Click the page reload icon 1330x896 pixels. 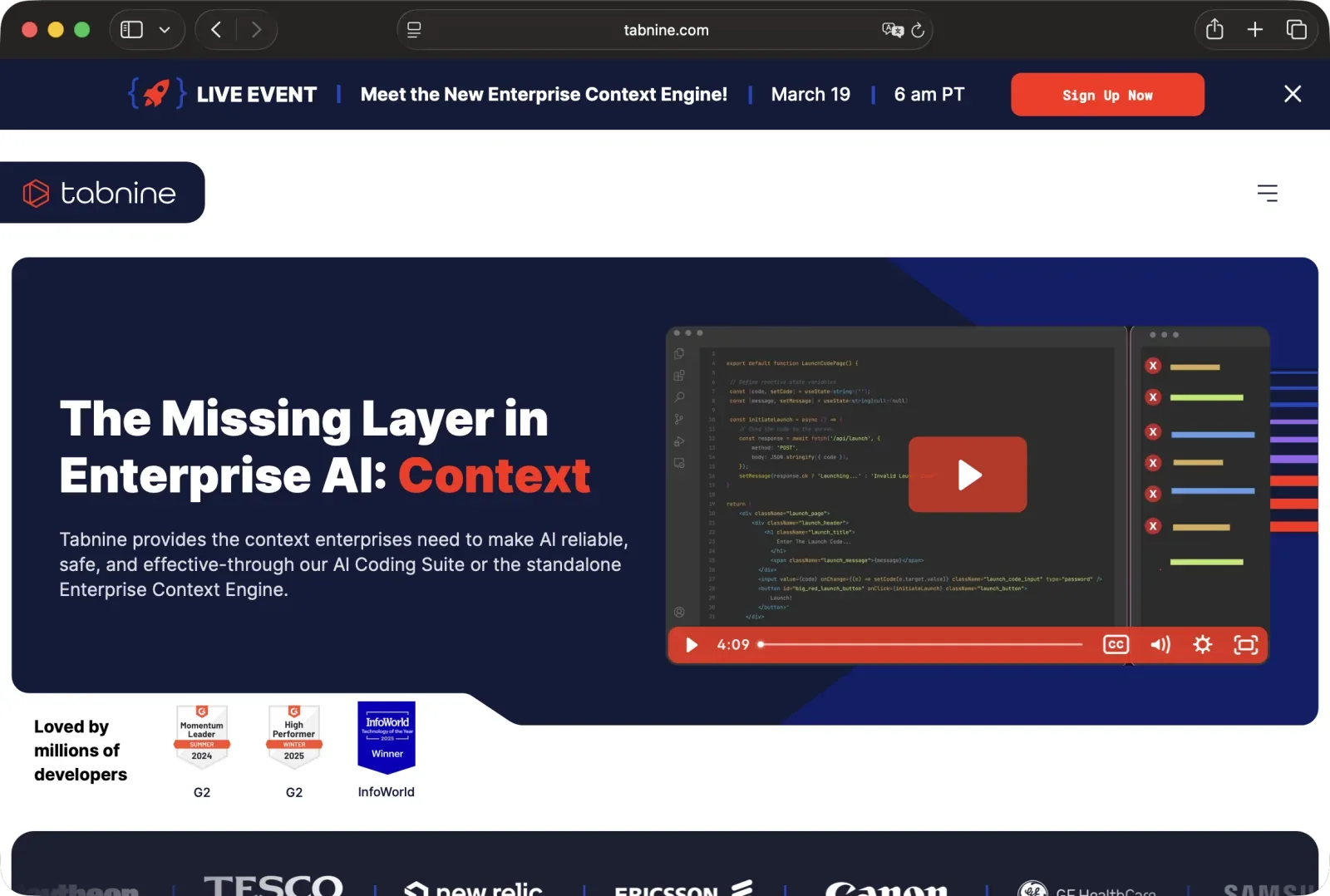point(918,30)
